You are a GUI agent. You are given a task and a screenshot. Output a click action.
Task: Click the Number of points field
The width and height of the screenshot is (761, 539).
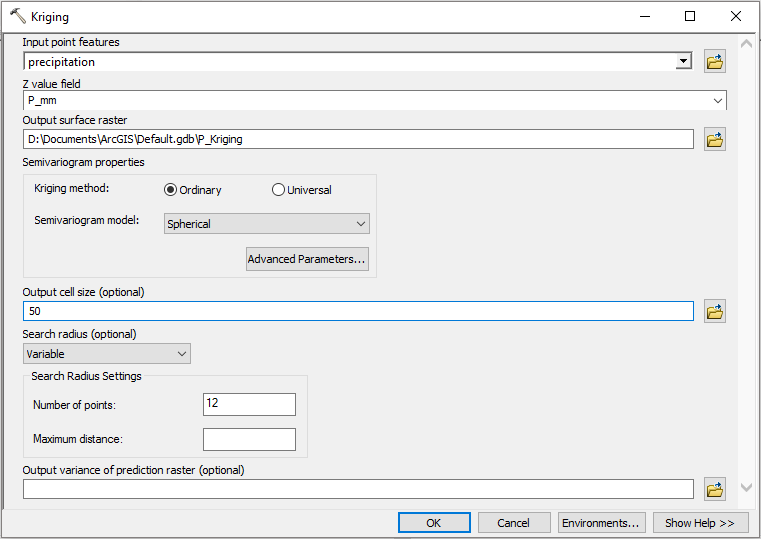coord(249,404)
